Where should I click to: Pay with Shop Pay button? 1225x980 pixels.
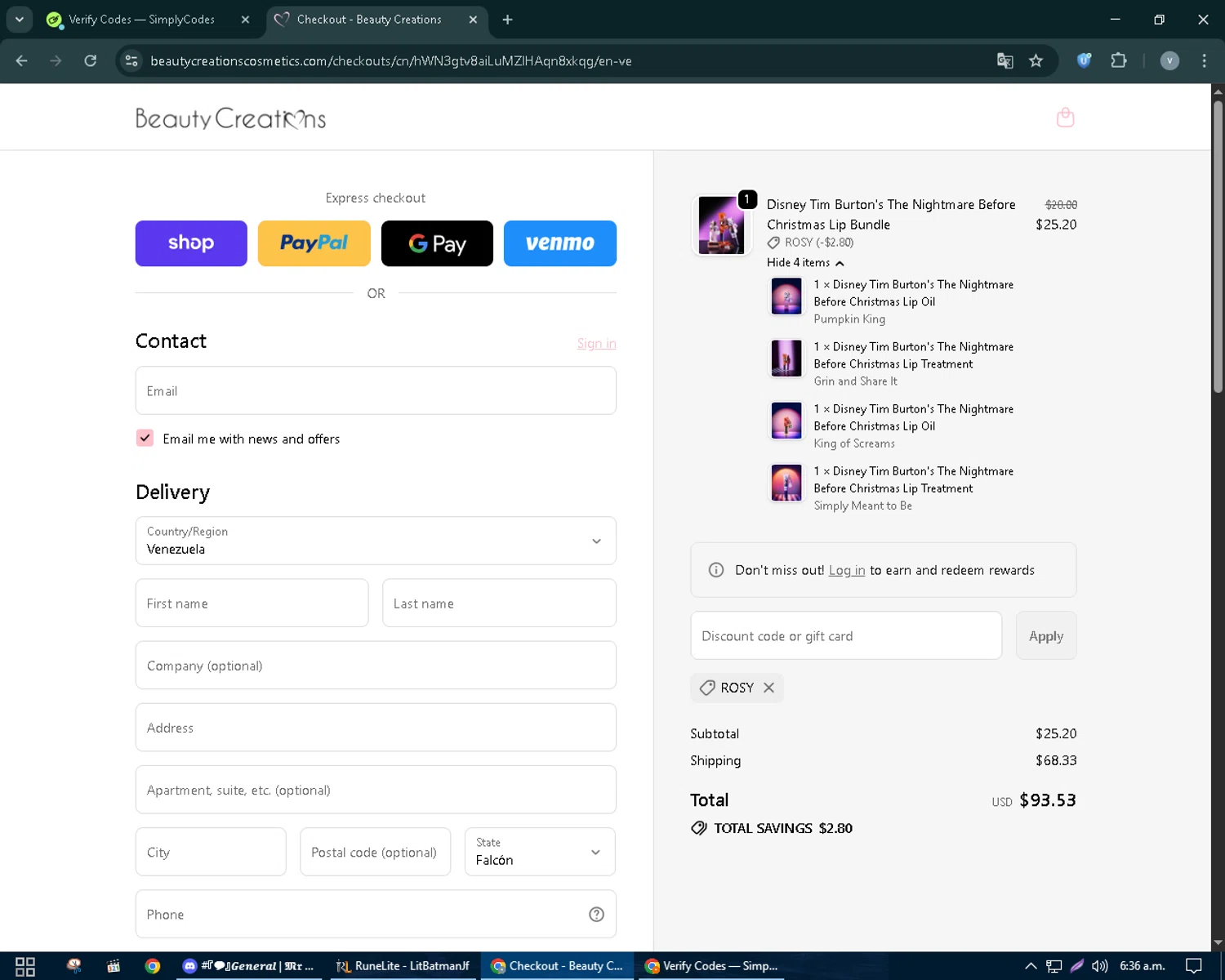click(x=191, y=243)
